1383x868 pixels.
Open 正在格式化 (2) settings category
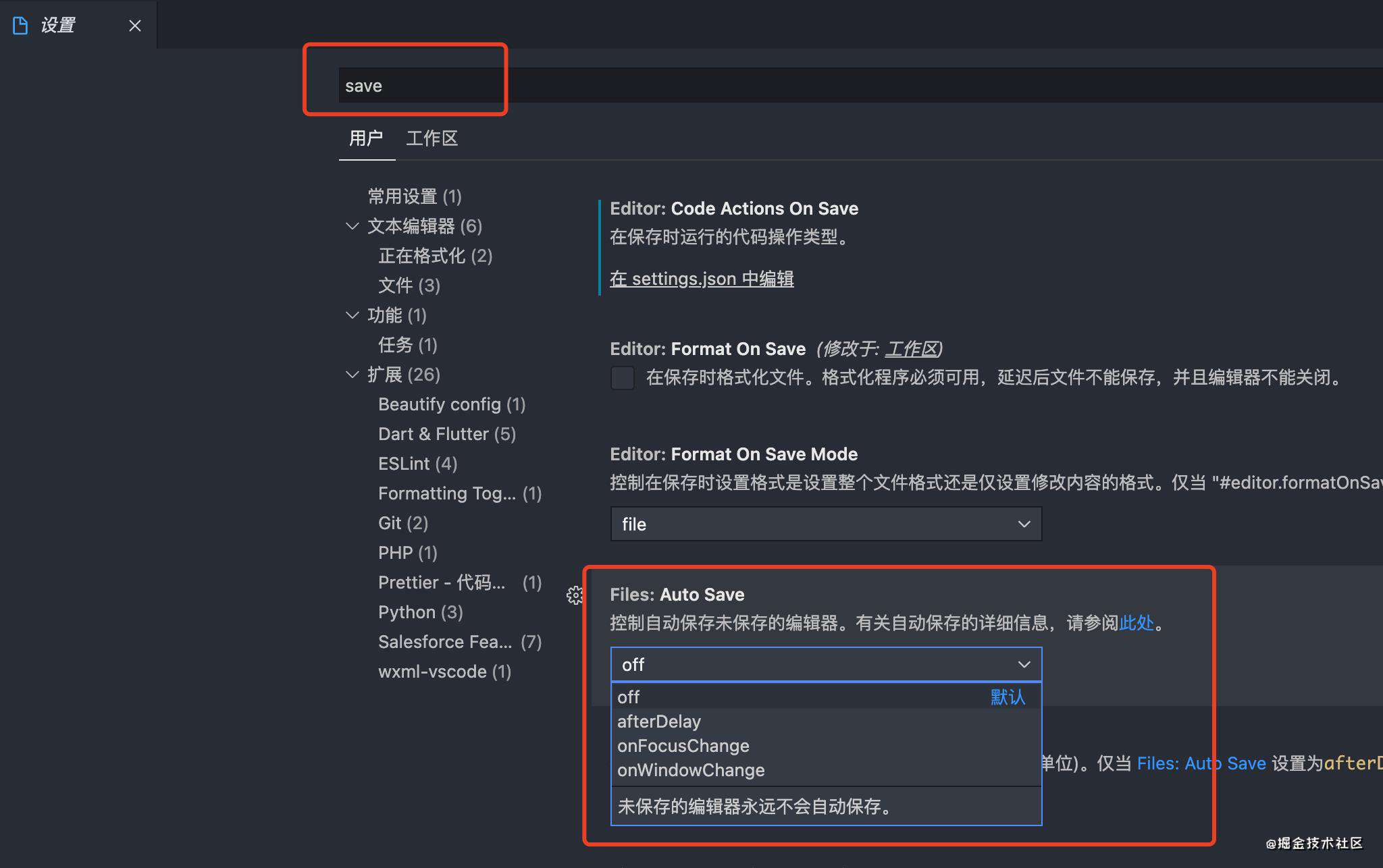click(436, 256)
